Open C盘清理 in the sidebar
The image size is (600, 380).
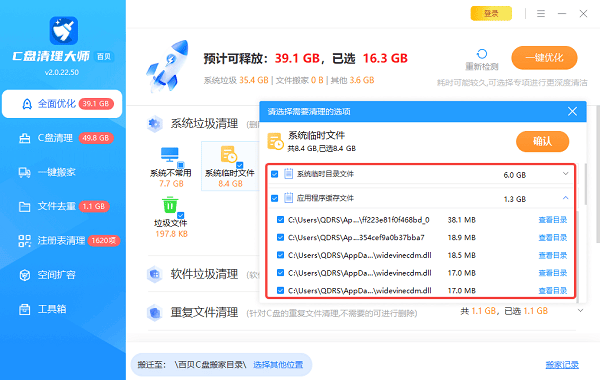coord(62,138)
